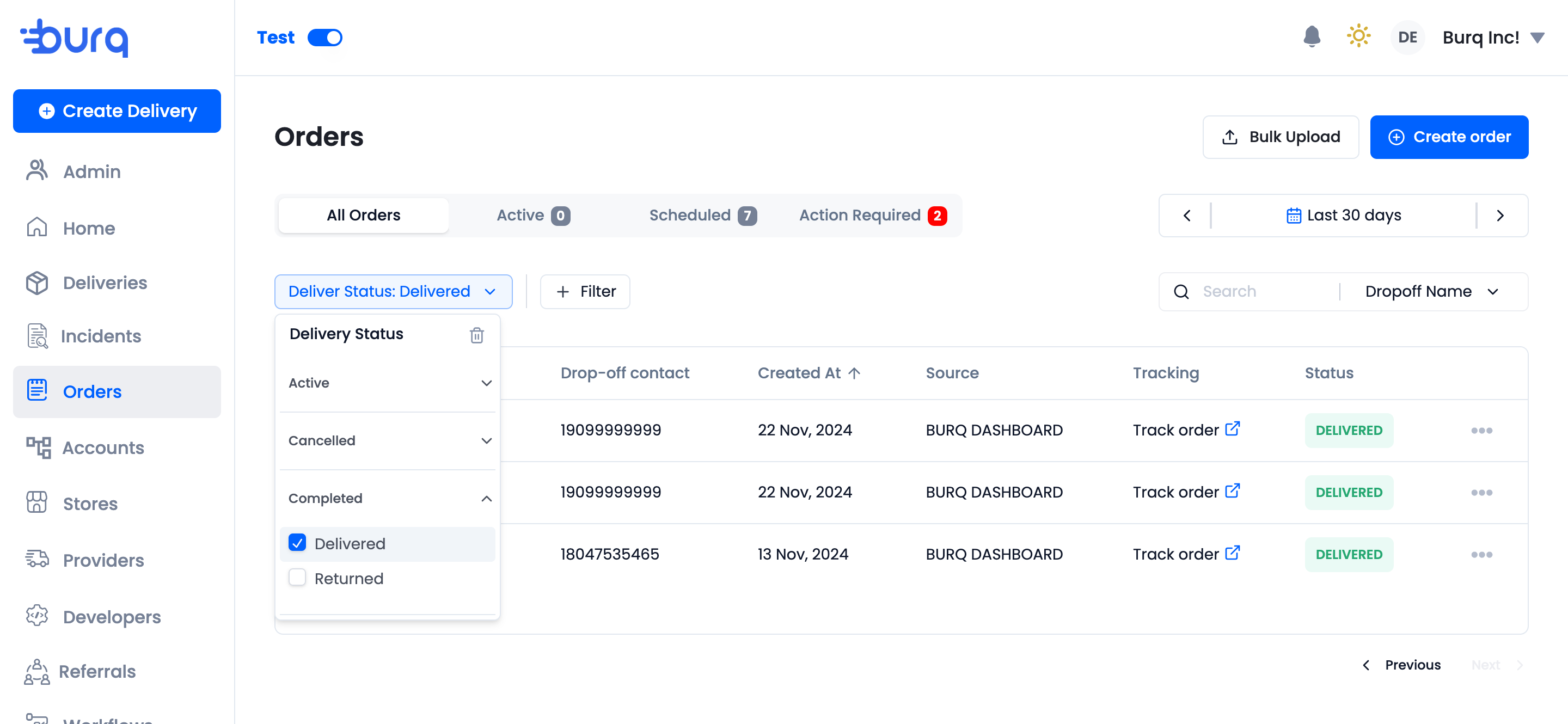The image size is (1568, 724).
Task: Go to next date range arrow
Action: pyautogui.click(x=1500, y=216)
